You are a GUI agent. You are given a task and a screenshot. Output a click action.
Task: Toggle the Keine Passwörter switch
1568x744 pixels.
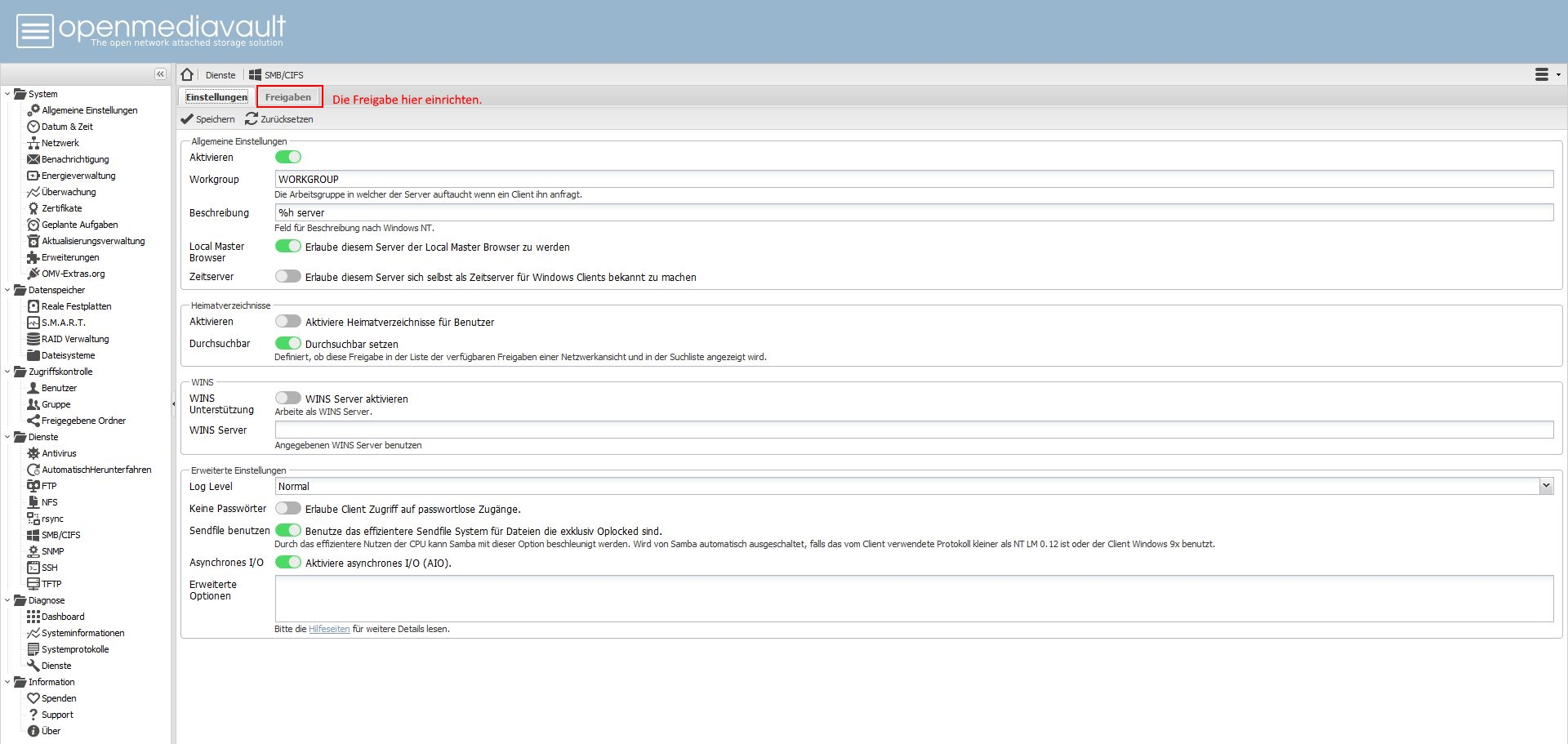[288, 508]
